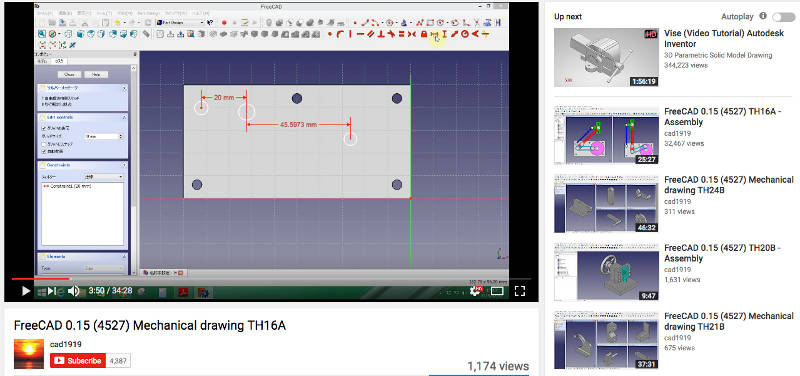Play the video

(26, 291)
